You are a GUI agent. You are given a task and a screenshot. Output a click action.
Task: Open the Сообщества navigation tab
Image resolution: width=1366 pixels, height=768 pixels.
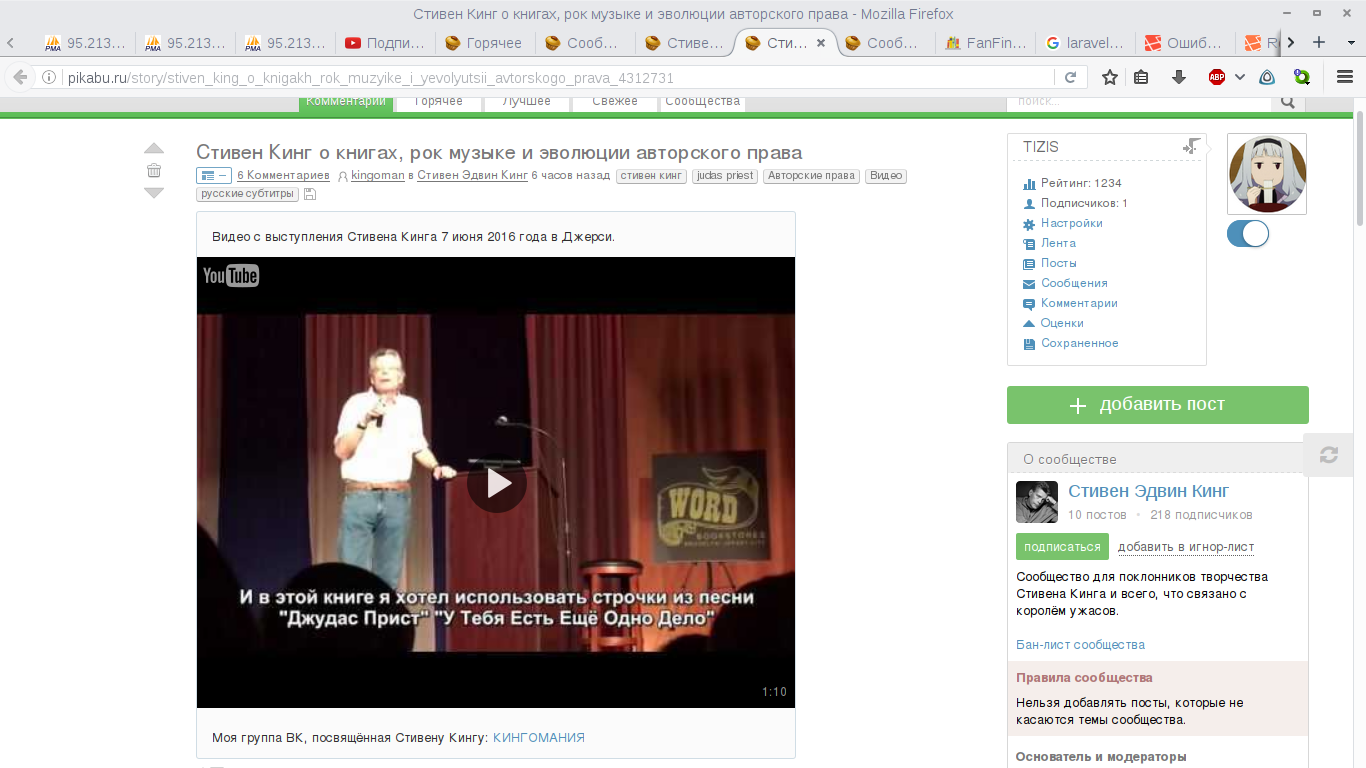coord(702,101)
